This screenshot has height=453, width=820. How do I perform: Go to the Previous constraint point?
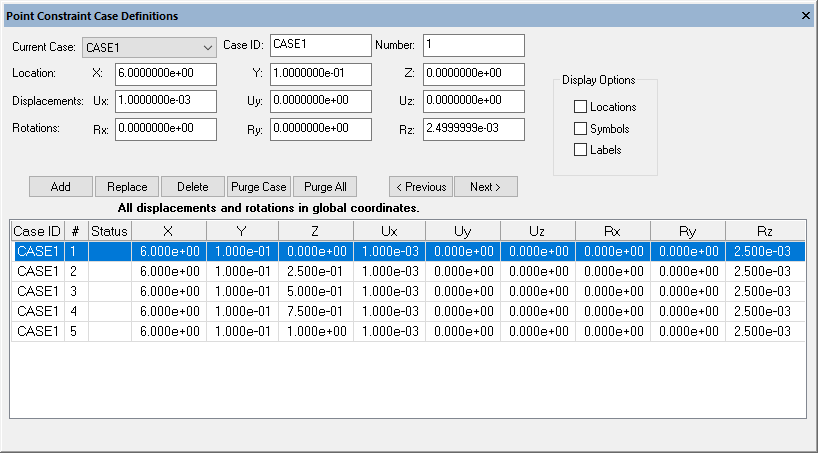click(x=420, y=187)
